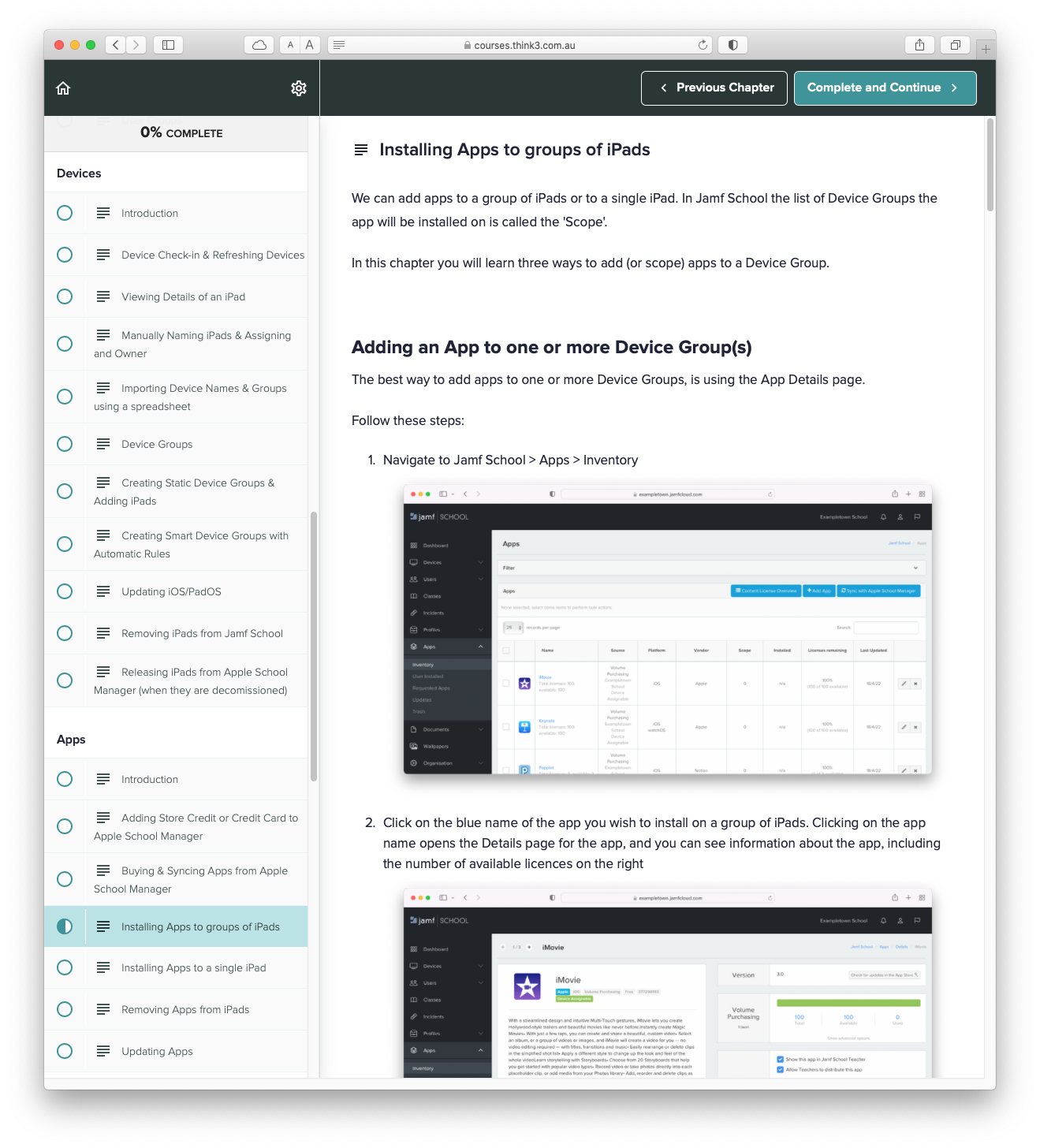
Task: Reload the page with the refresh icon
Action: pyautogui.click(x=703, y=45)
